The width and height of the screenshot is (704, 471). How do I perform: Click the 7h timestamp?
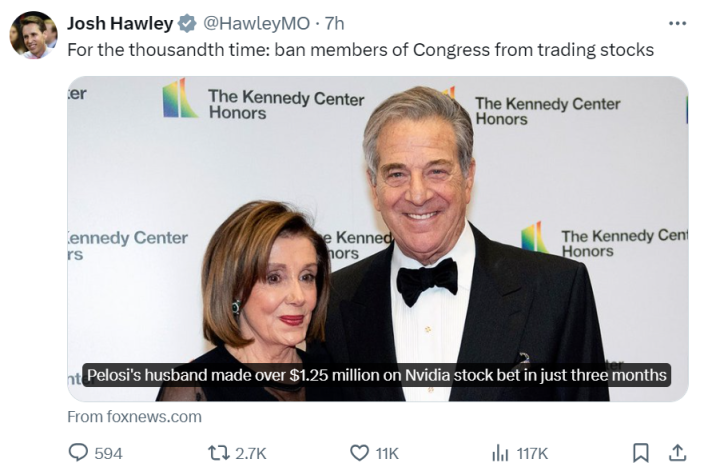334,23
